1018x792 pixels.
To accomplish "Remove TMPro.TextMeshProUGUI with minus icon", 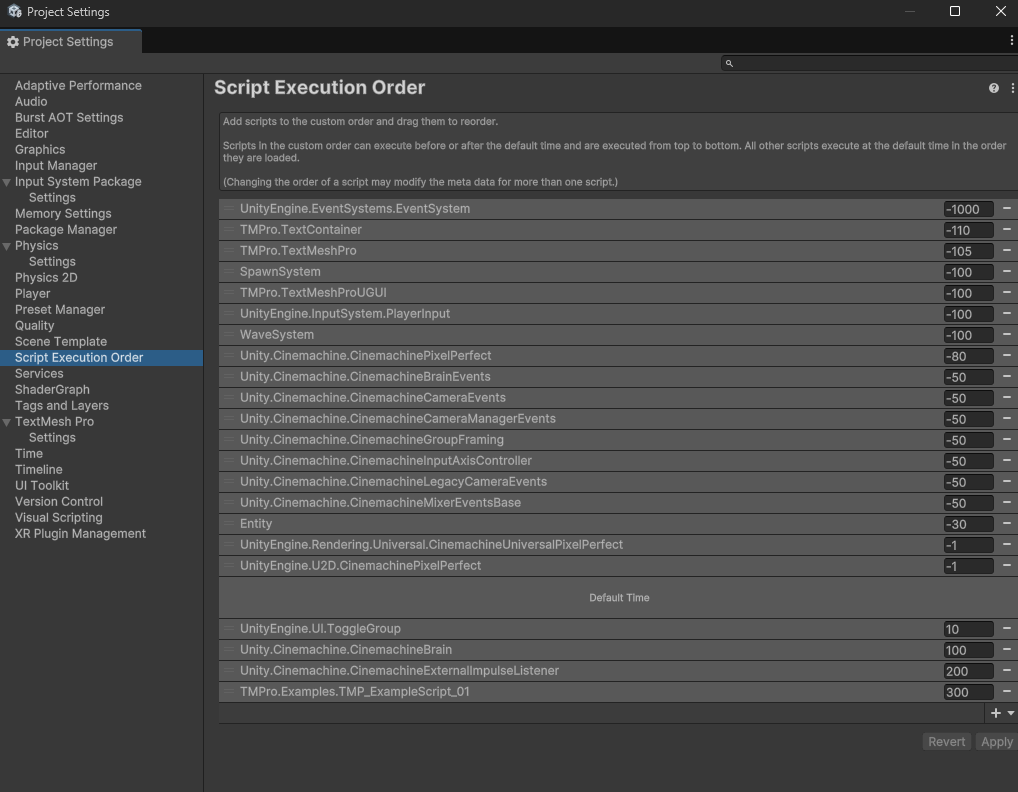I will tap(1006, 292).
